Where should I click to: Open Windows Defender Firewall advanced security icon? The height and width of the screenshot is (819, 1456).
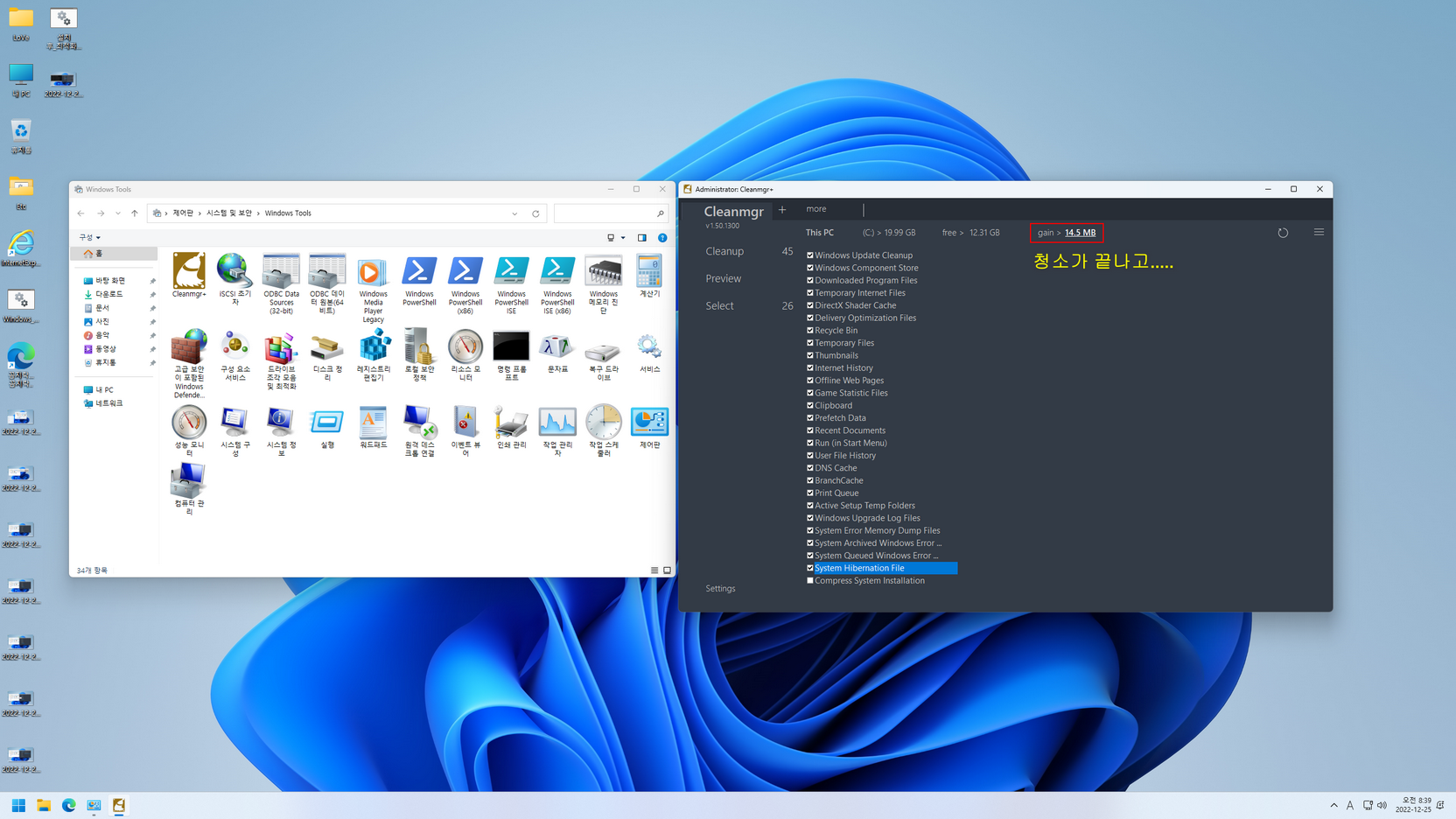189,364
